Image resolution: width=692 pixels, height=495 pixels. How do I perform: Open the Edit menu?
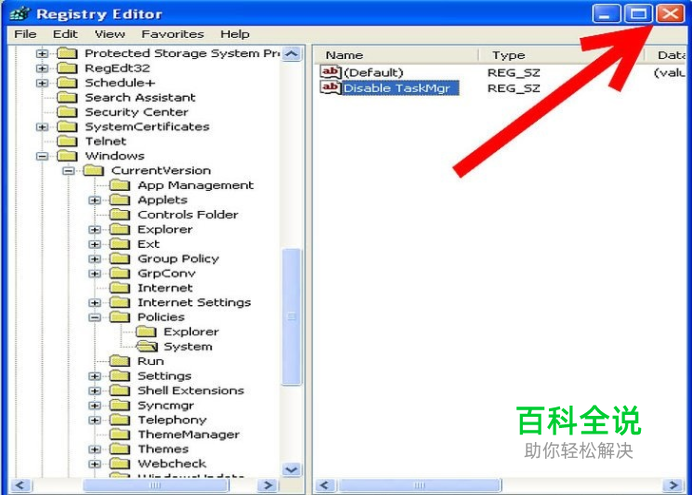[65, 34]
